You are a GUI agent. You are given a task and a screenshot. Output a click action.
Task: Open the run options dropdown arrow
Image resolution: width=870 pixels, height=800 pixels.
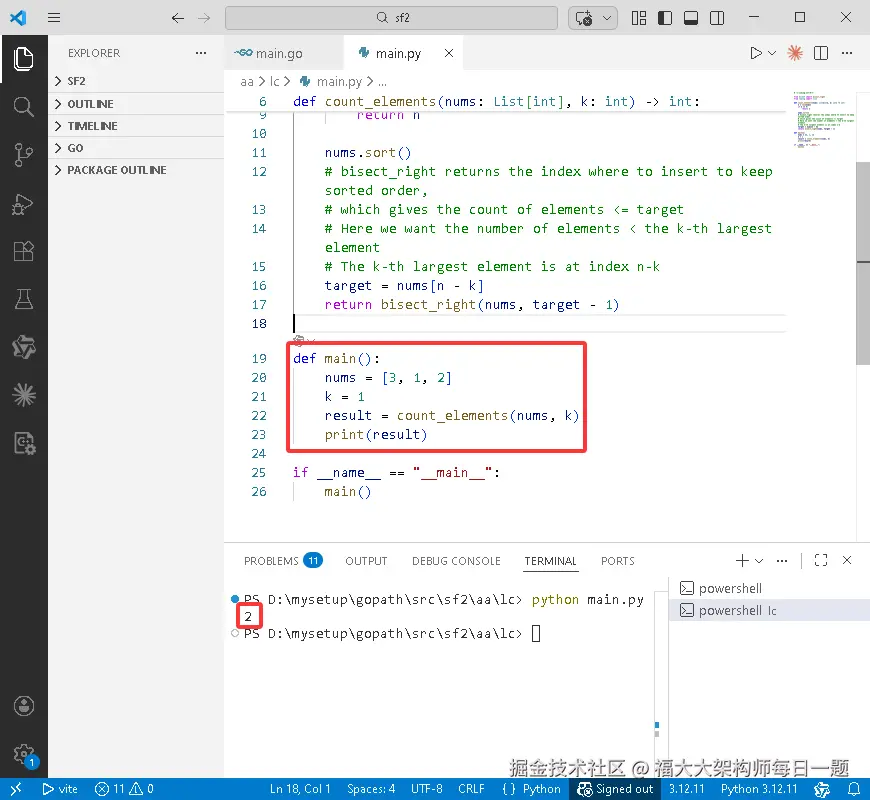(772, 53)
